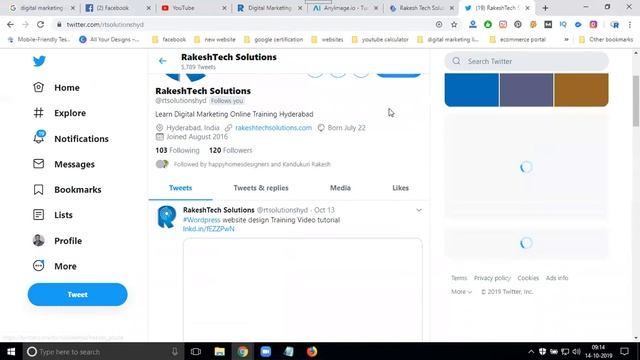Image resolution: width=640 pixels, height=360 pixels.
Task: Expand the tweet options chevron
Action: [419, 210]
